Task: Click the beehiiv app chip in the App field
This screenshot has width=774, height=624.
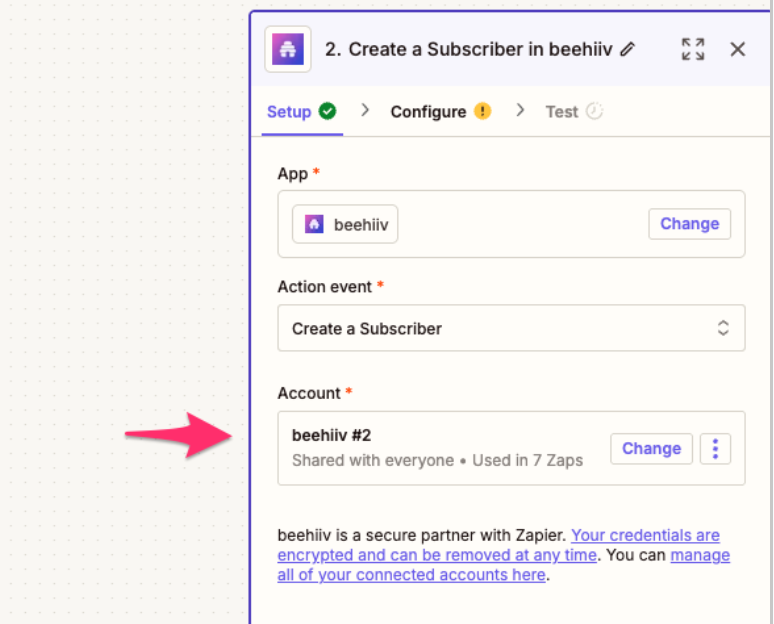Action: coord(345,224)
